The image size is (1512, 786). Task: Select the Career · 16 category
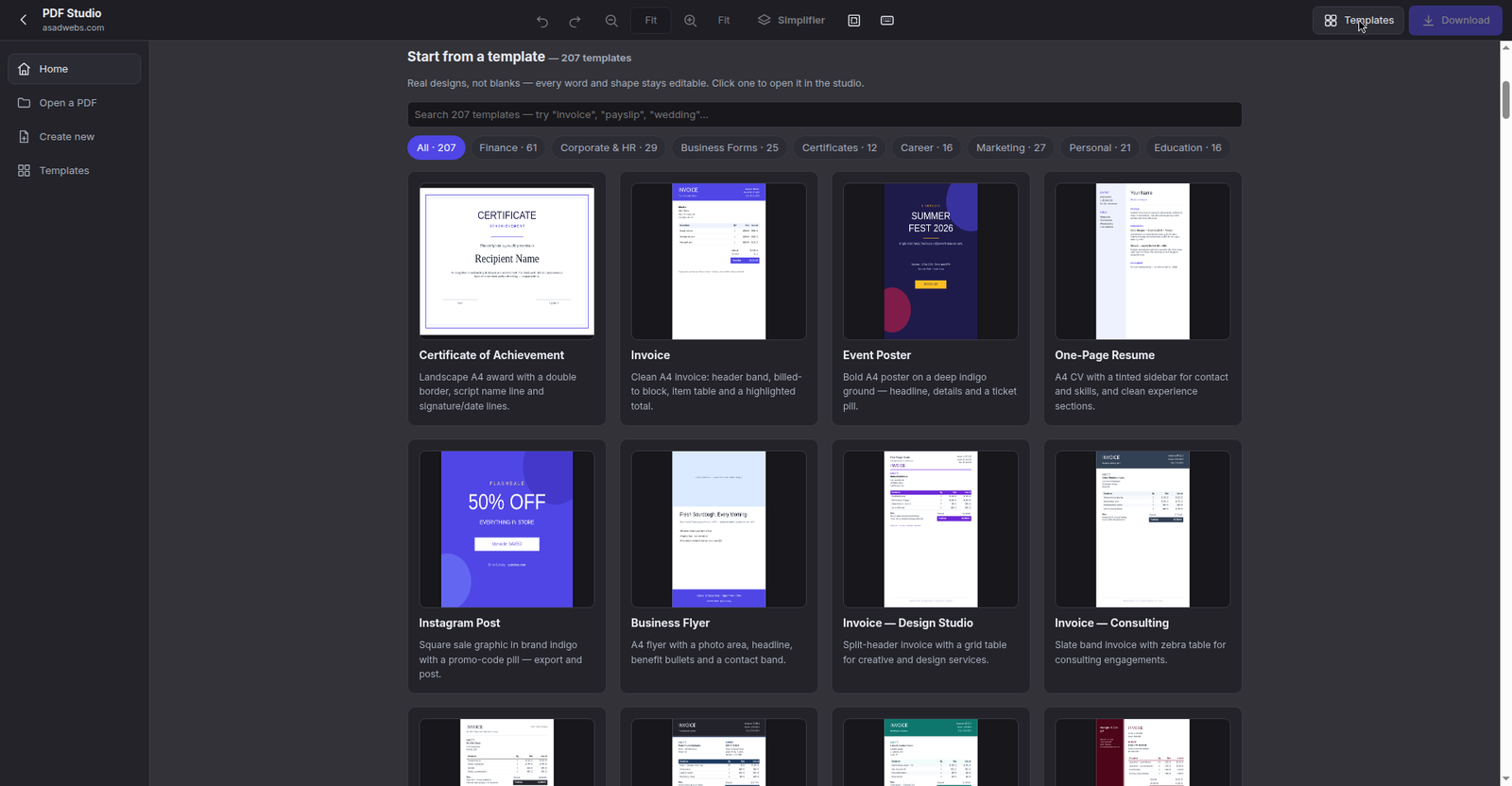pyautogui.click(x=926, y=148)
